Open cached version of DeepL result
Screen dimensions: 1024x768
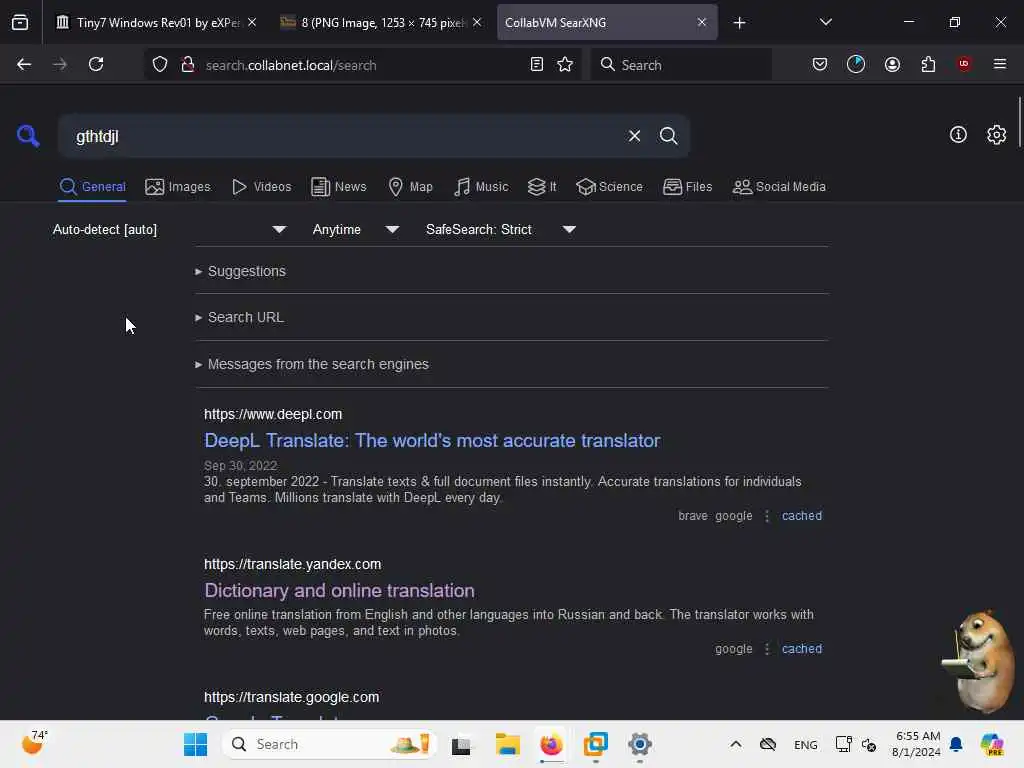801,516
